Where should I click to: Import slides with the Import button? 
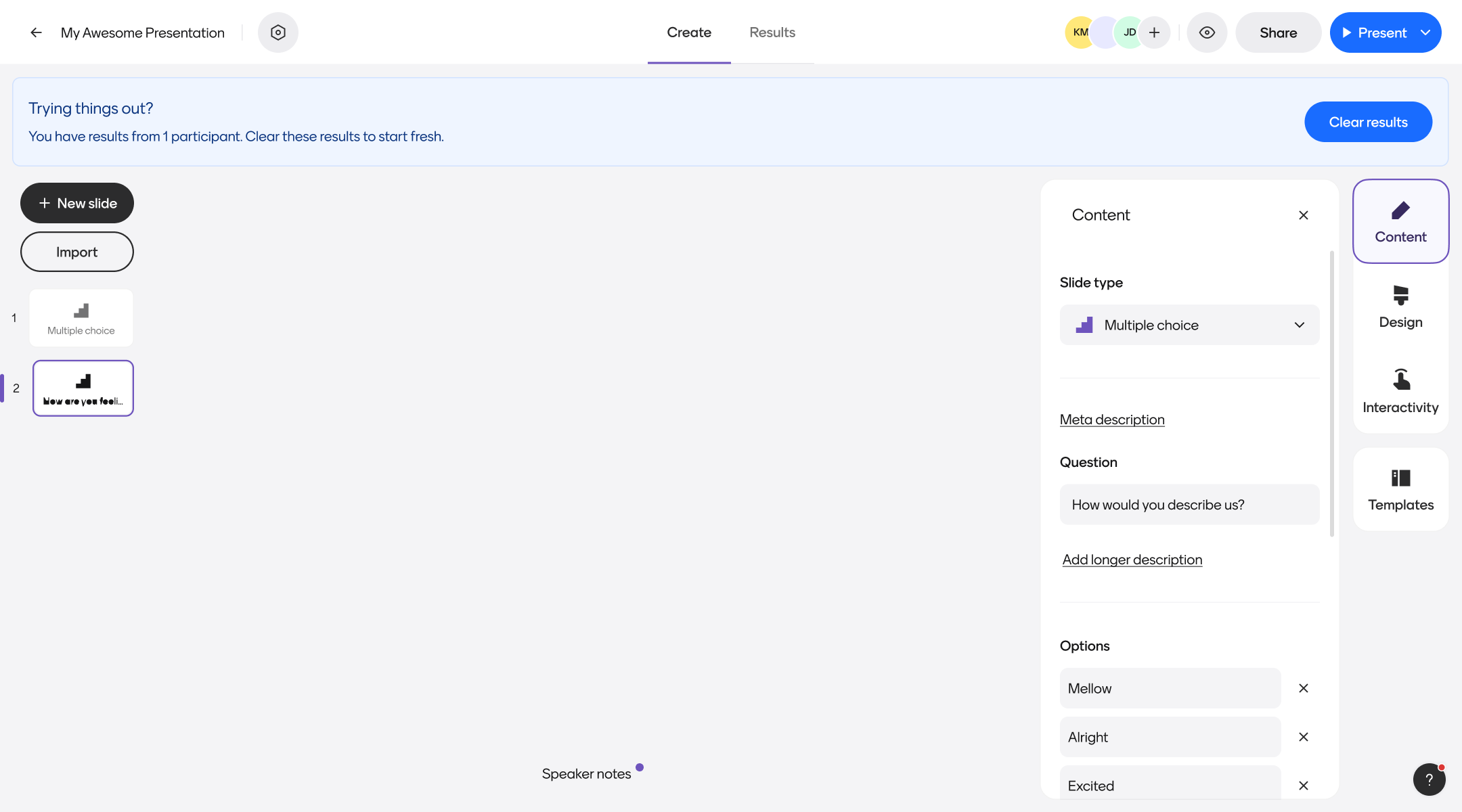pos(77,252)
